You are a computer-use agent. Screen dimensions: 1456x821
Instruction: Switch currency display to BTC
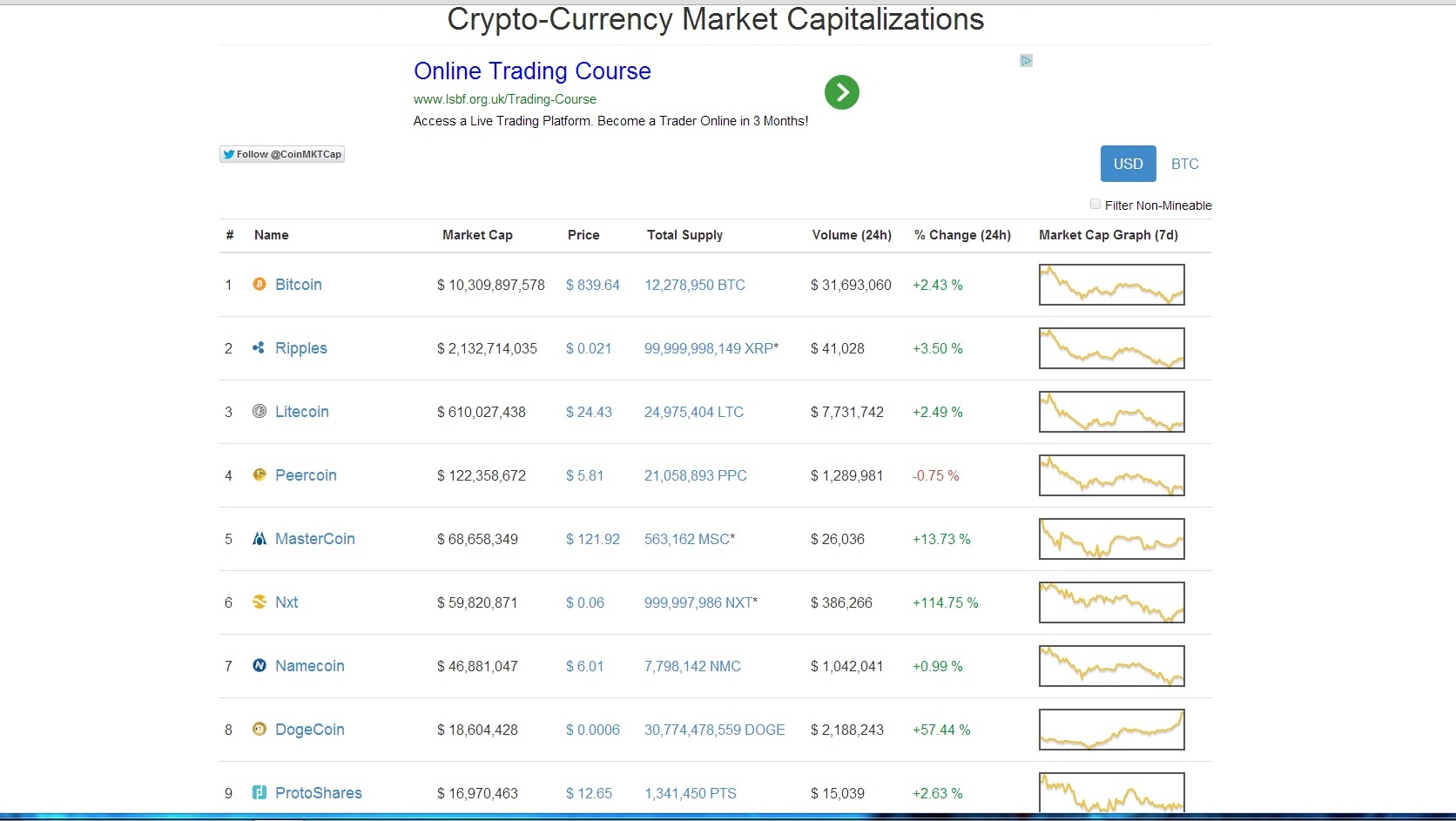(1184, 164)
